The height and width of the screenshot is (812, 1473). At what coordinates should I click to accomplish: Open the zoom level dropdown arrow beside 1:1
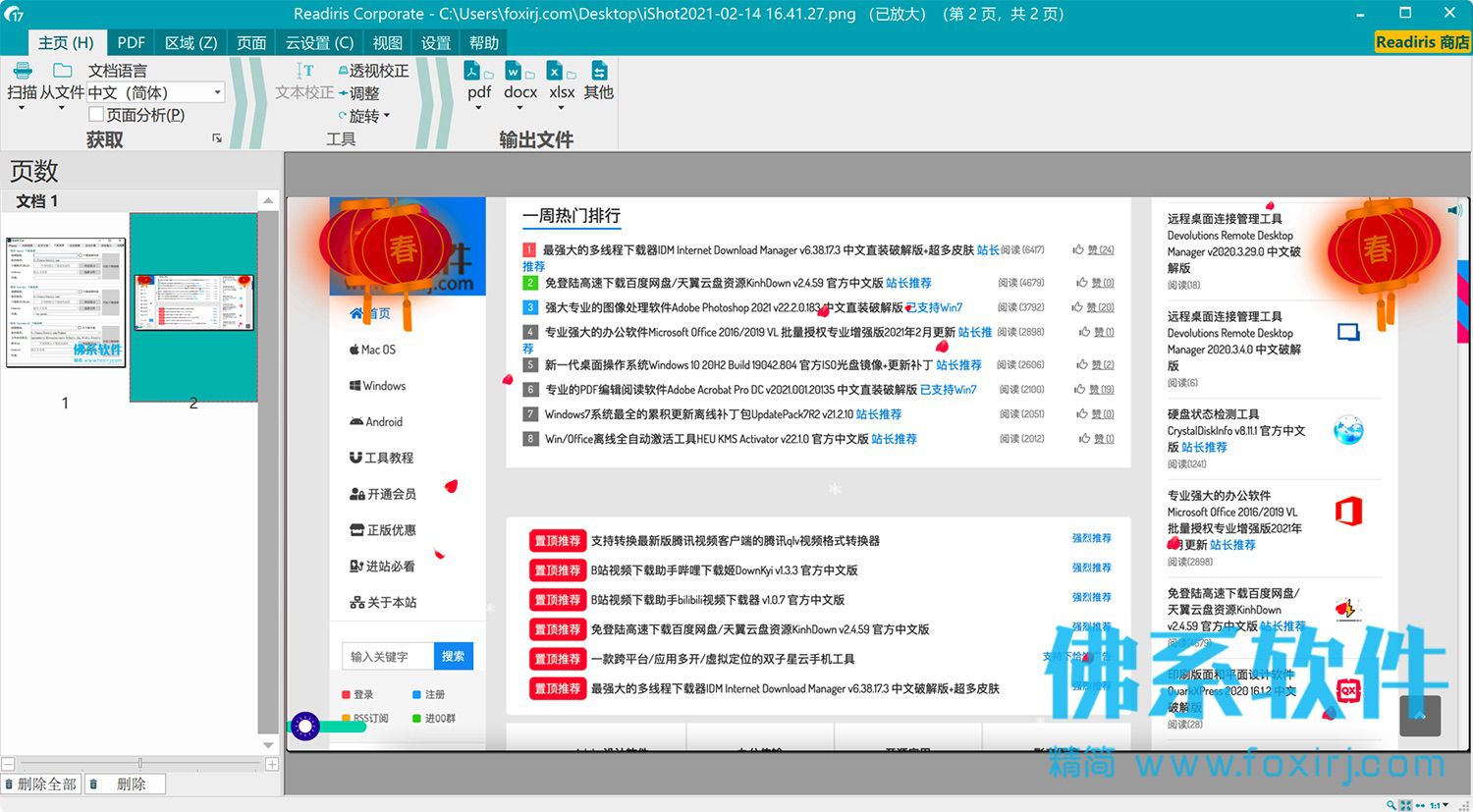1445,804
